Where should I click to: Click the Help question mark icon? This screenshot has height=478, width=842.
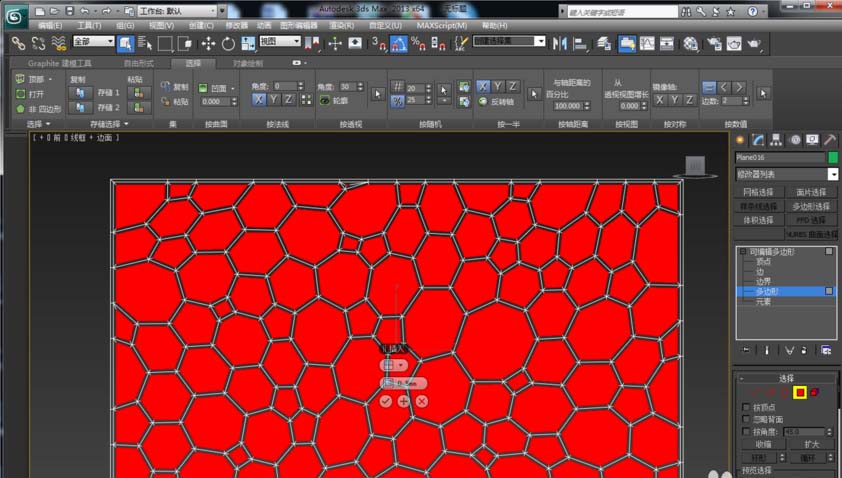(x=753, y=11)
